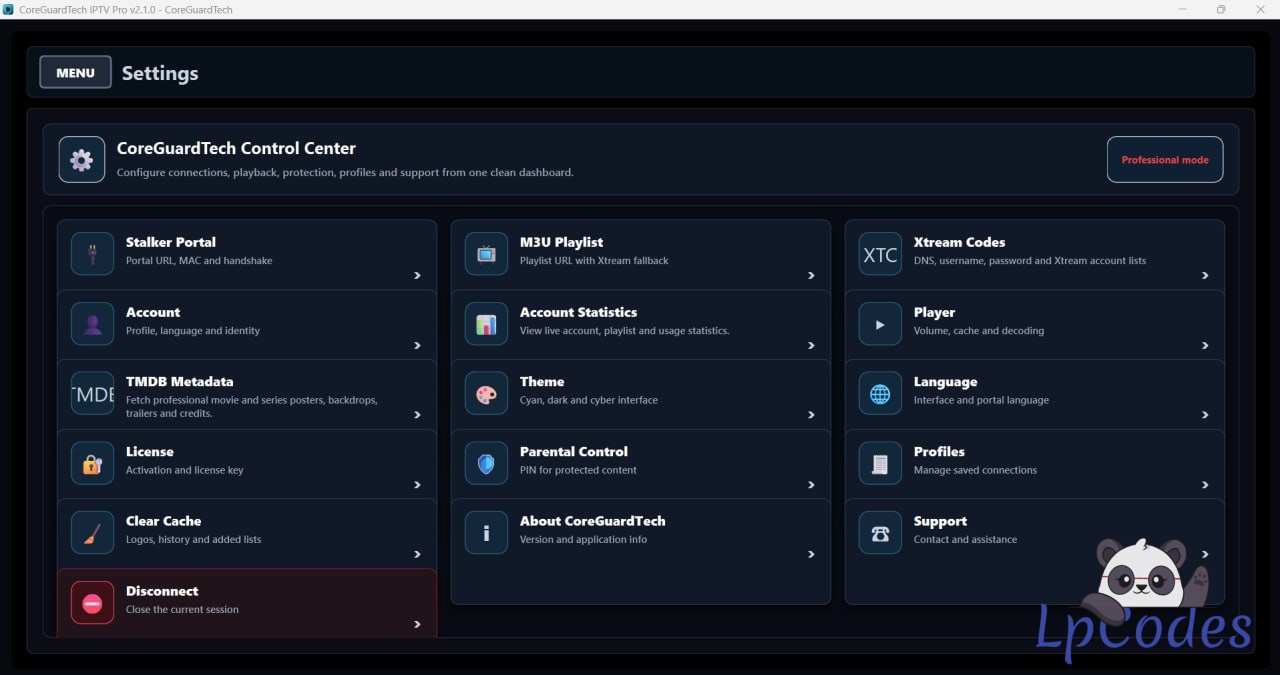Screen dimensions: 1280x675
Task: Click the Profiles document icon
Action: click(880, 464)
